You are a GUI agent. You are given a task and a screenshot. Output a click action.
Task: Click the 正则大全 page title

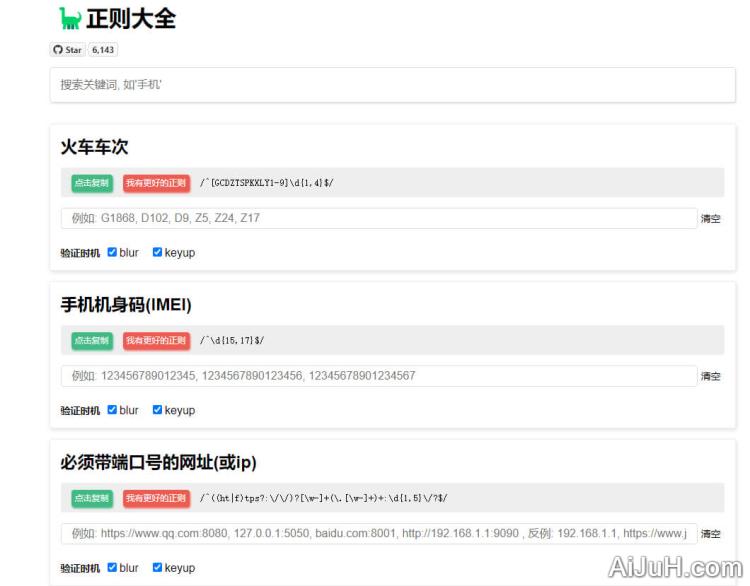point(131,19)
